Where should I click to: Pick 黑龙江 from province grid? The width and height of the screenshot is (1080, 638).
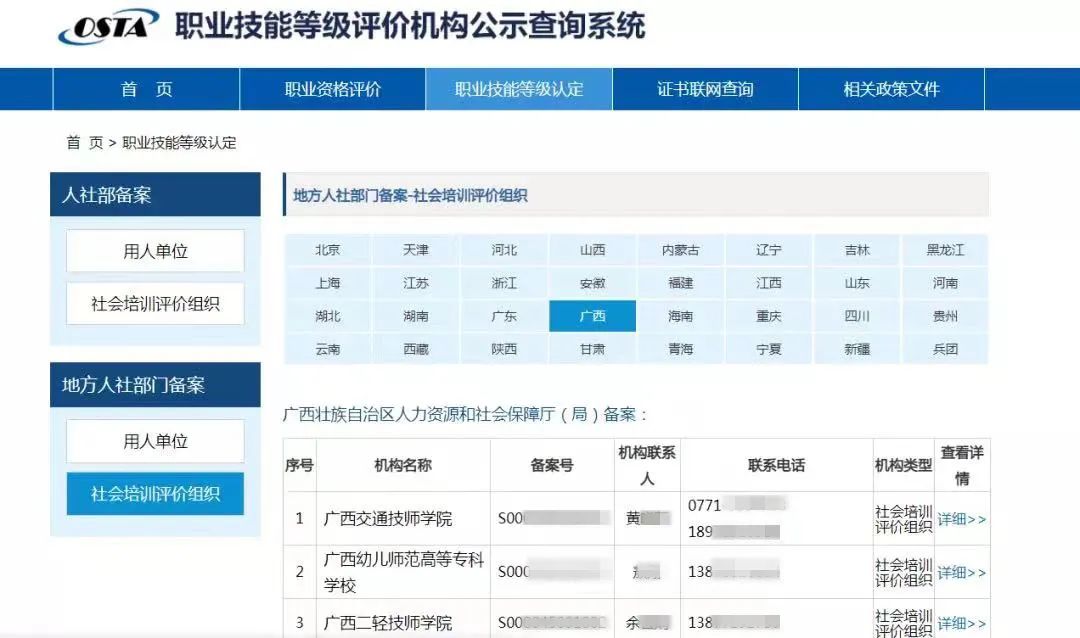945,250
